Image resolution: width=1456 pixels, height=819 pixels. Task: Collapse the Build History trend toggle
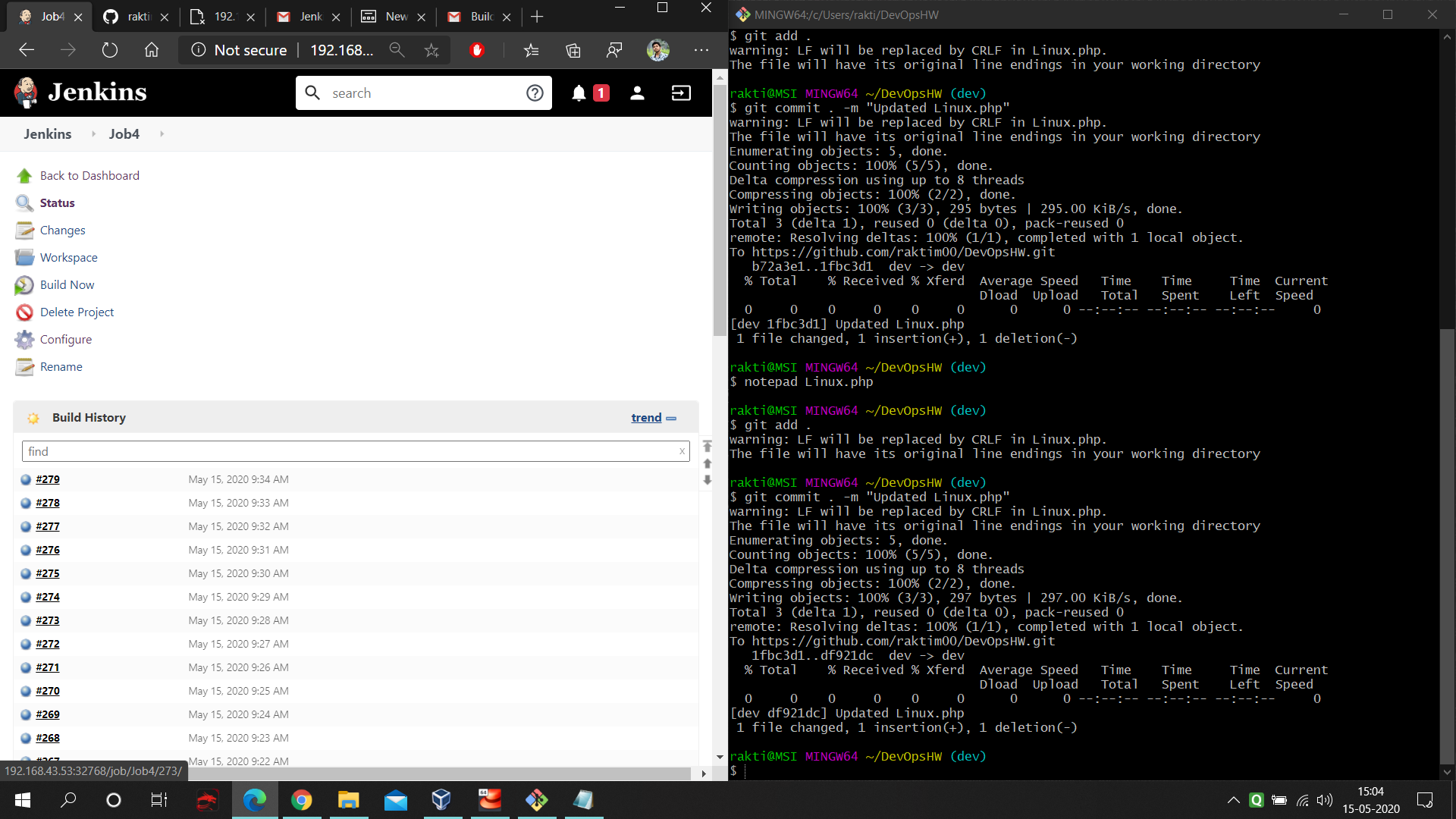tap(671, 418)
